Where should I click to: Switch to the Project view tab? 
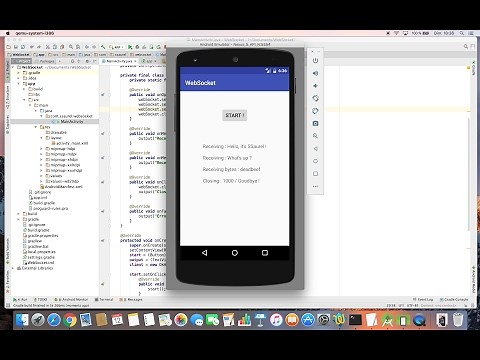pos(22,61)
